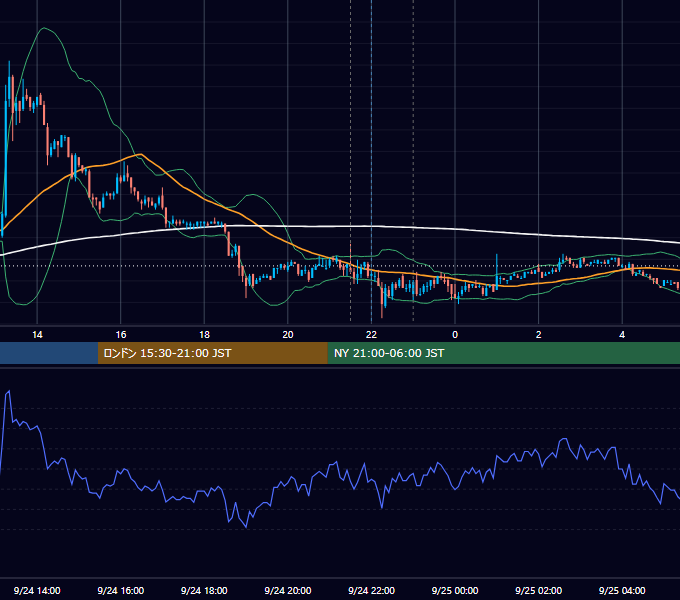Image resolution: width=680 pixels, height=600 pixels.
Task: Click the oscillator low before 9/24 20:00
Action: coord(246,527)
